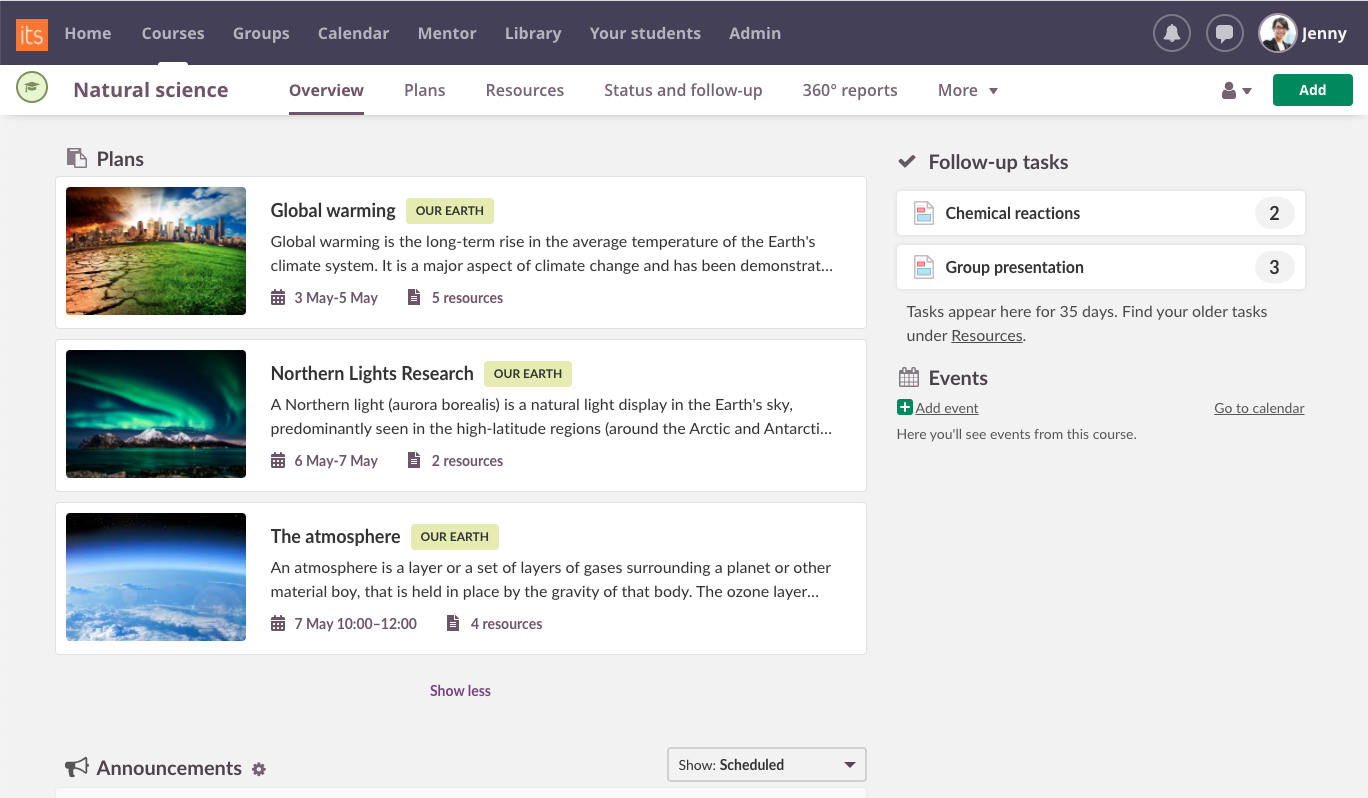Click the megaphone icon beside Announcements

[76, 767]
